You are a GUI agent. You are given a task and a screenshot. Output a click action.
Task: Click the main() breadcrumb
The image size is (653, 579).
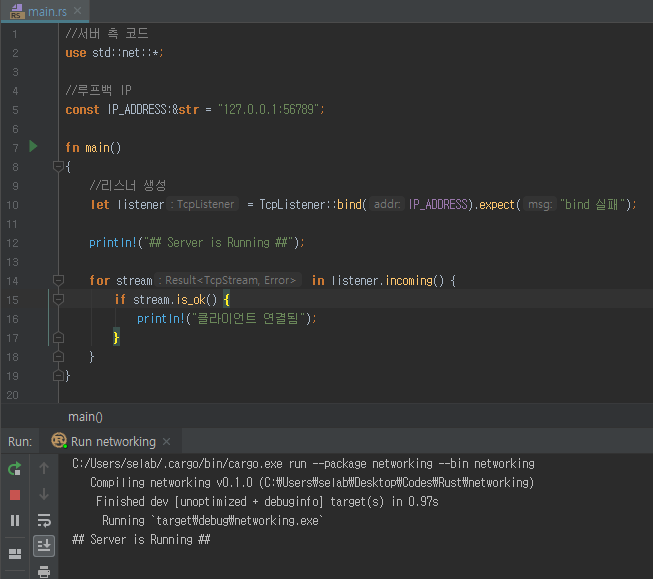coord(85,416)
